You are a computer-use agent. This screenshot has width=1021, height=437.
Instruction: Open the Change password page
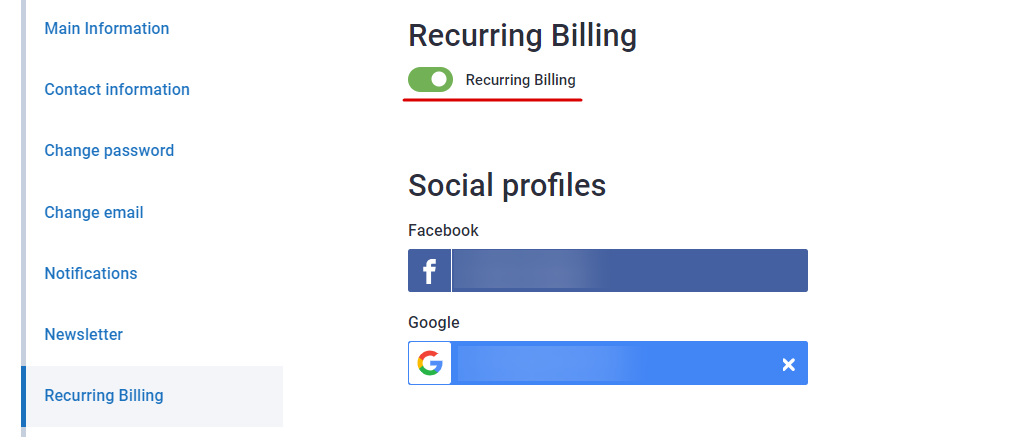coord(109,151)
